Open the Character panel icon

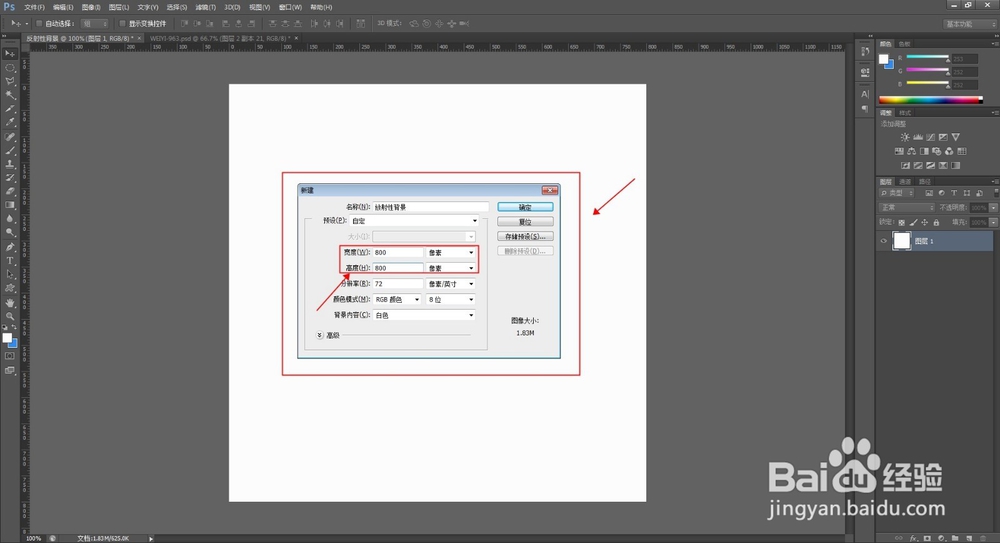click(x=865, y=94)
